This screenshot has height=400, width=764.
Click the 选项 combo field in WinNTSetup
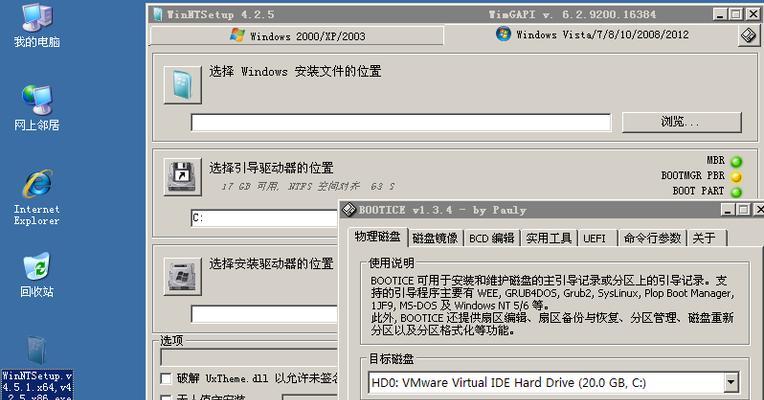tap(249, 357)
